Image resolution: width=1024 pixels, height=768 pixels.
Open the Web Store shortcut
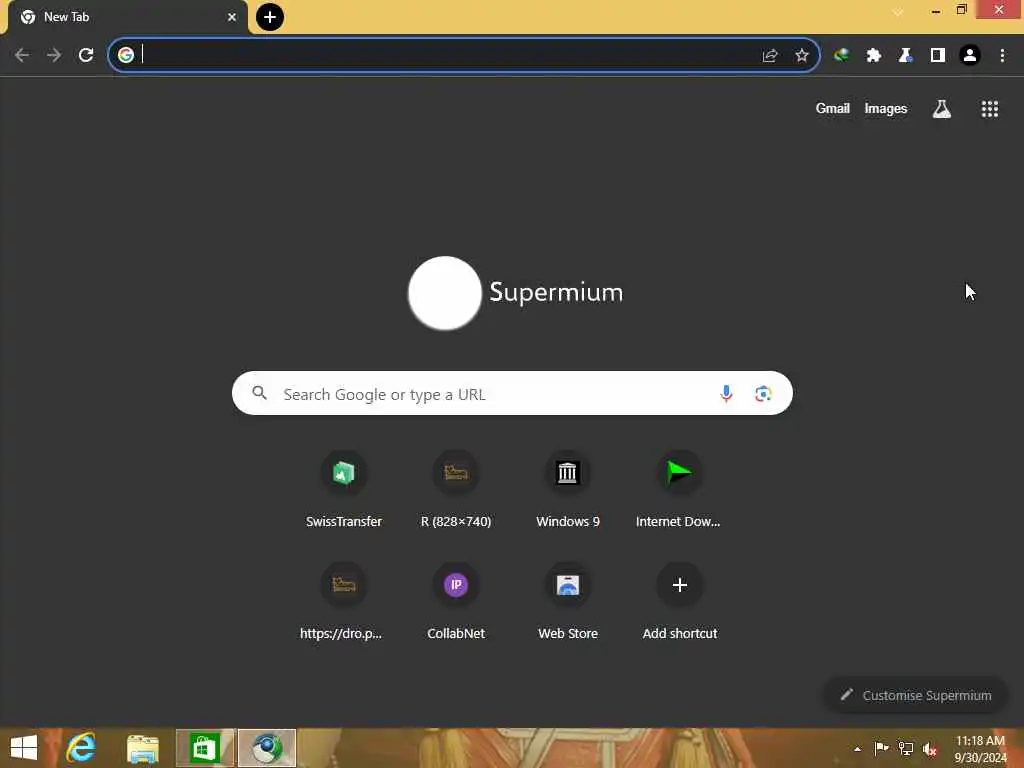(x=568, y=601)
